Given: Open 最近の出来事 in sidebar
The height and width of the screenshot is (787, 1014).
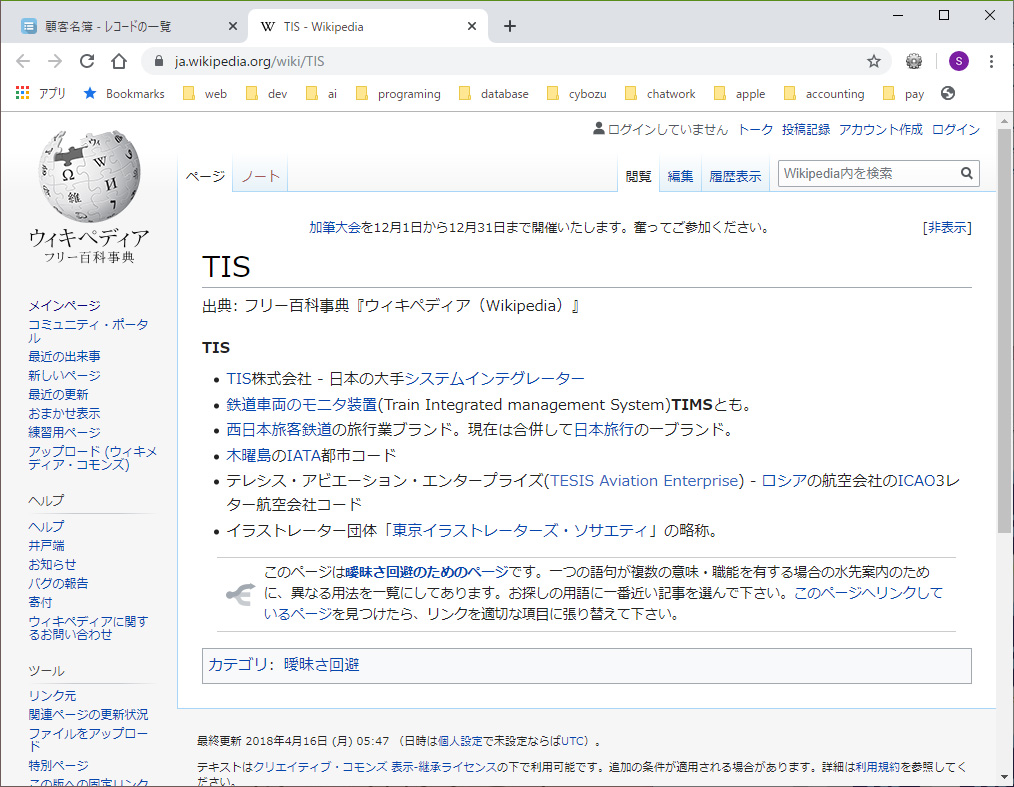Looking at the screenshot, I should coord(65,356).
